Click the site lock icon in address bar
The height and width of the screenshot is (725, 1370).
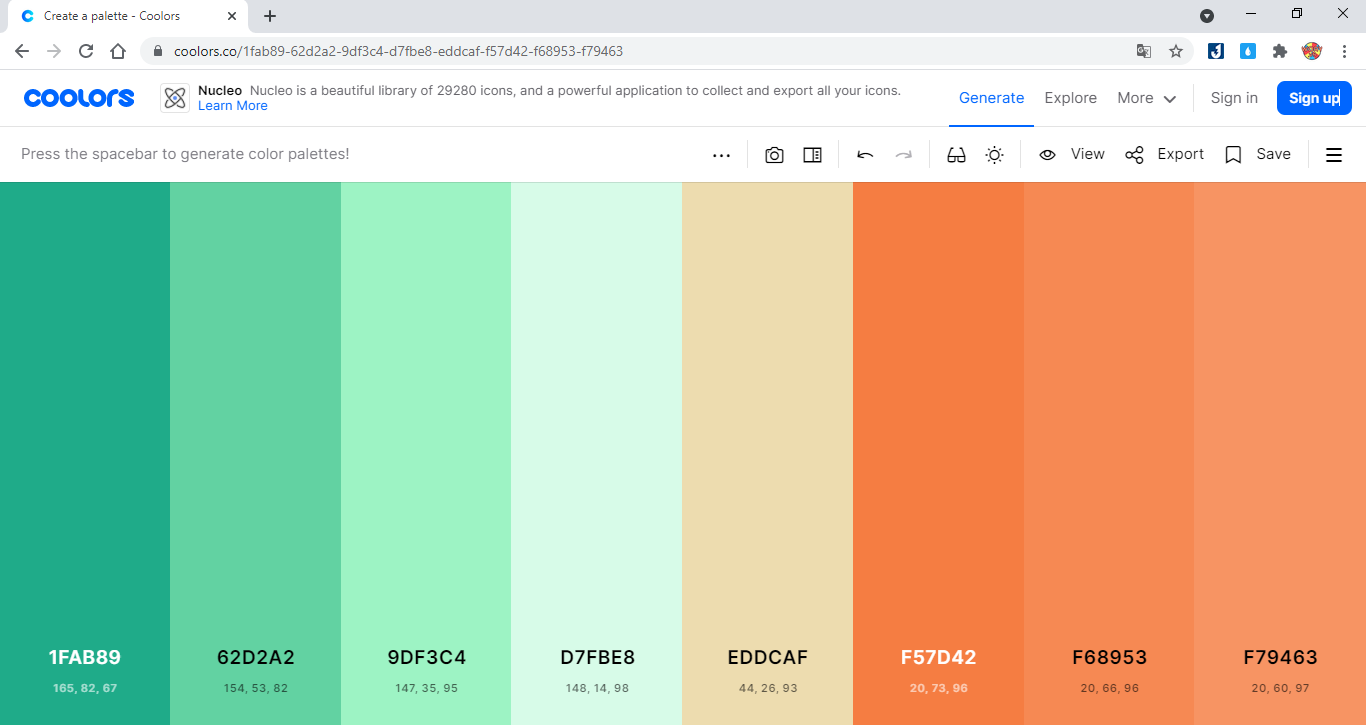pos(158,51)
